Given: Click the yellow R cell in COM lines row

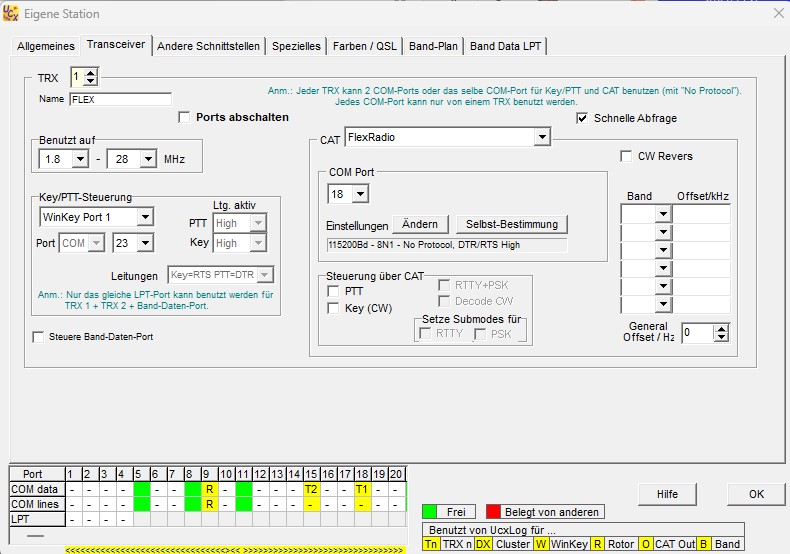Looking at the screenshot, I should (x=209, y=505).
